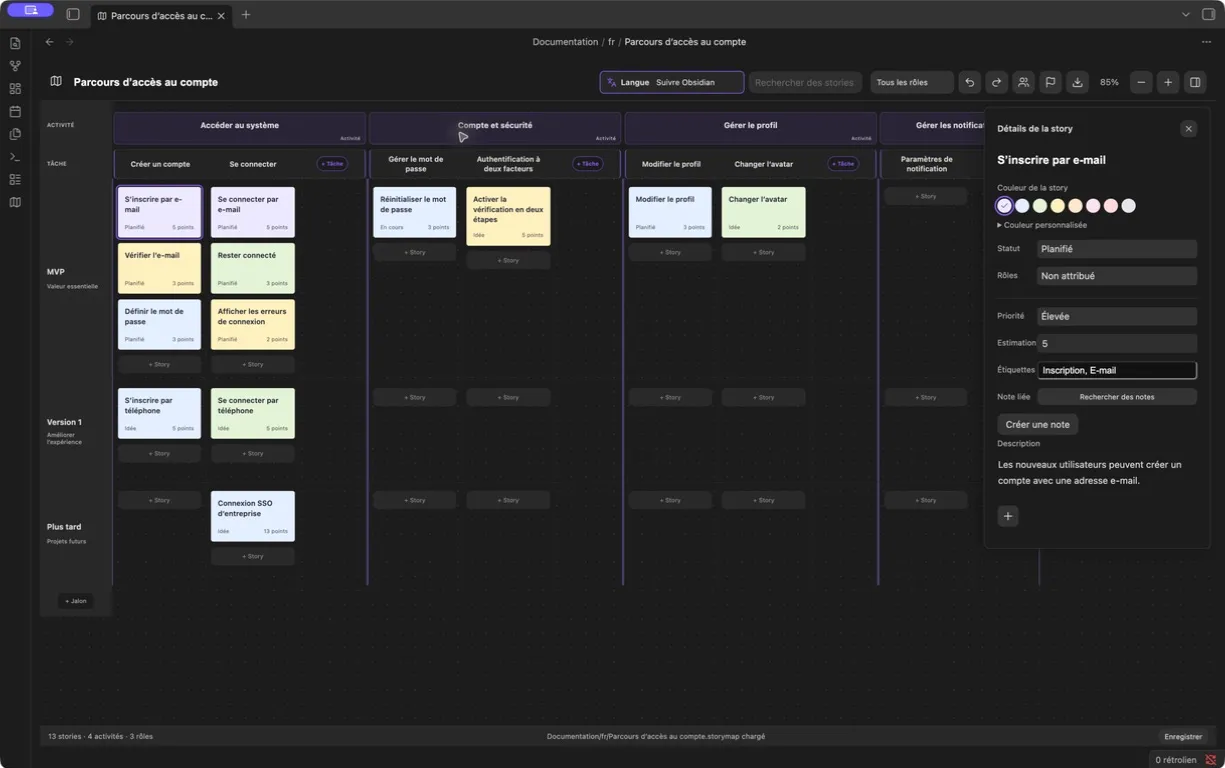
Task: Click the story map ribbon icon
Action: (15, 202)
